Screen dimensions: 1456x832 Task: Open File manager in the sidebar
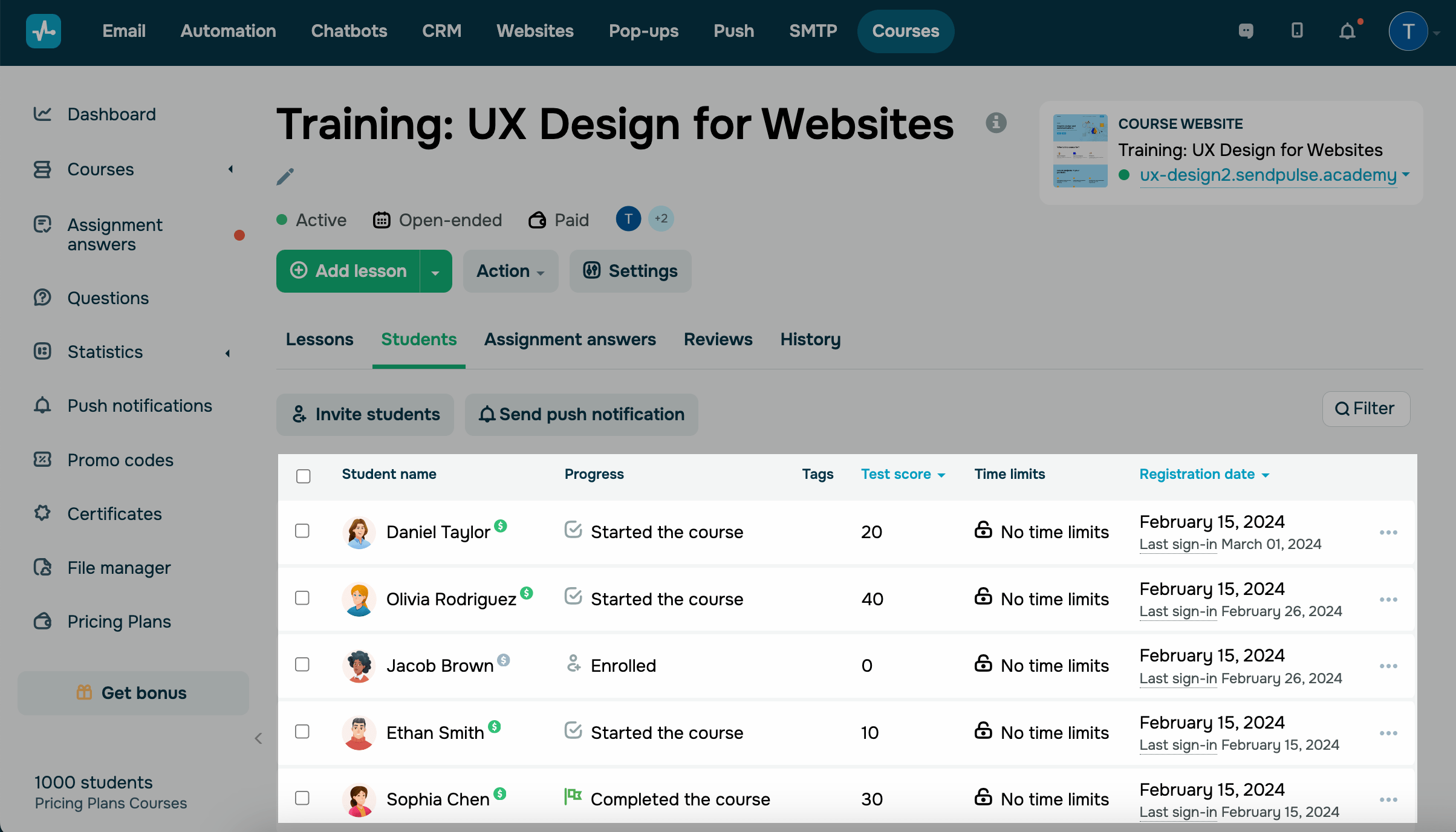point(119,568)
